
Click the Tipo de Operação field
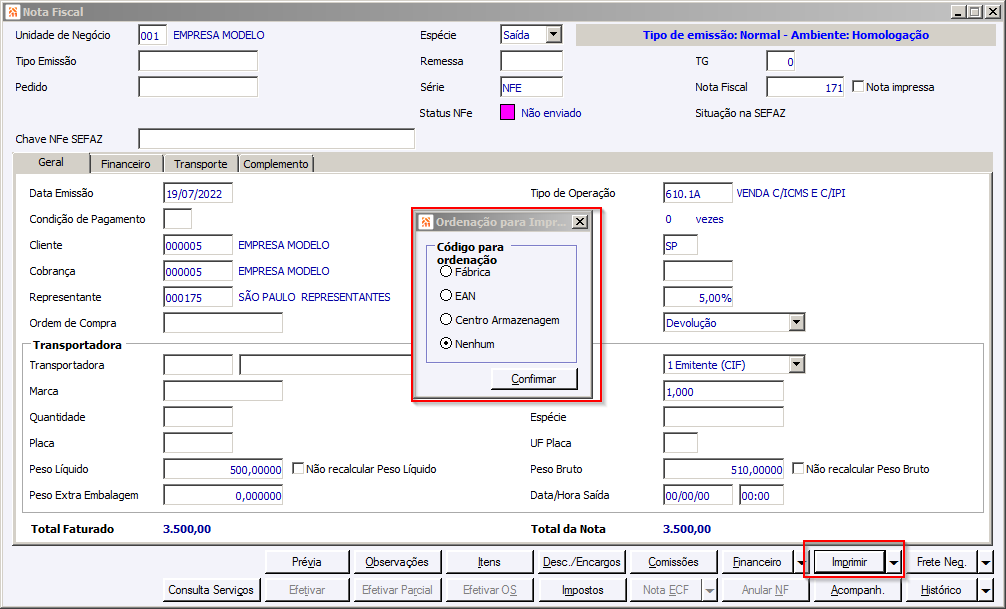point(698,193)
